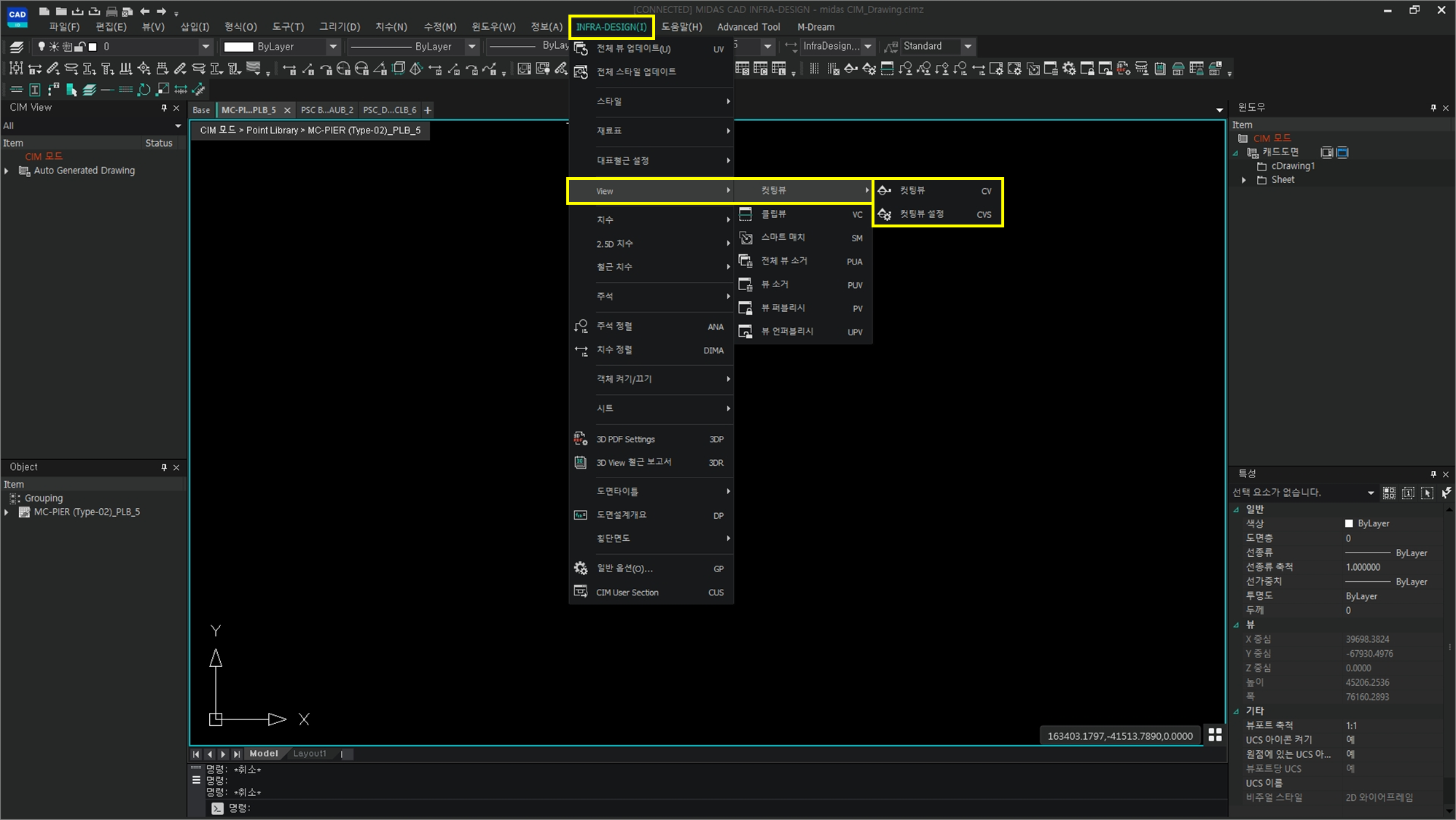Click the text frame I icon
Screen dimensions: 1456x820
(x=34, y=90)
